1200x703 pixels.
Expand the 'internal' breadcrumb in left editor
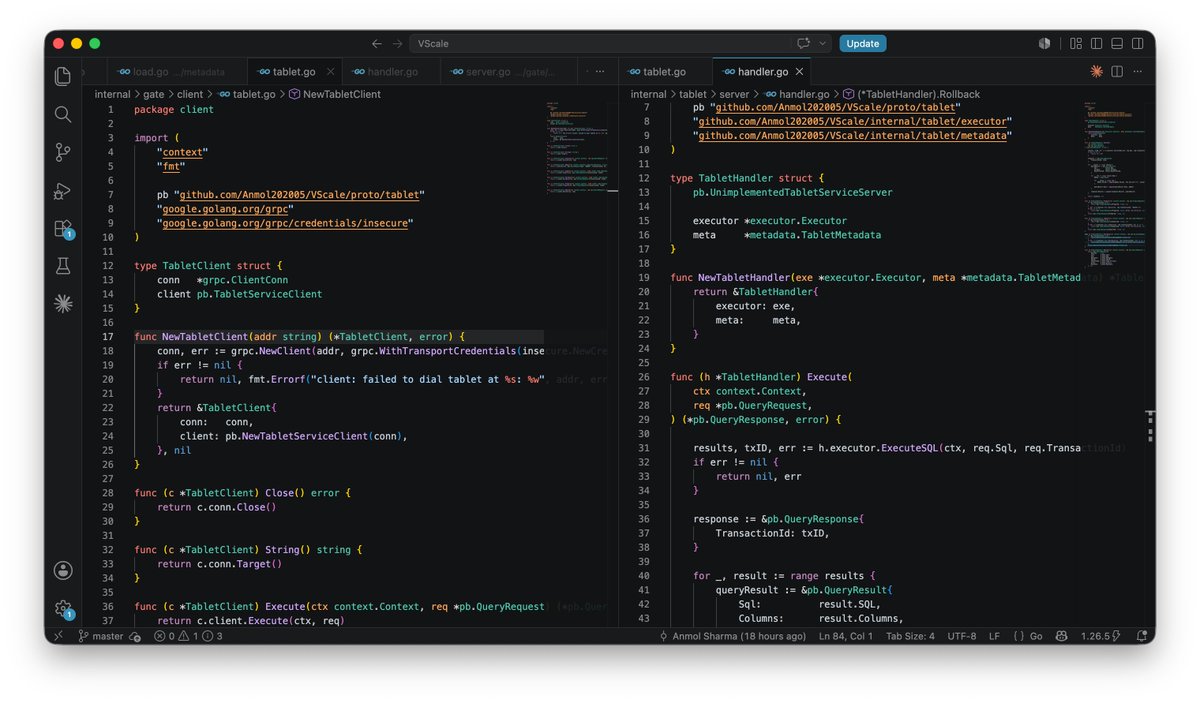(x=113, y=94)
